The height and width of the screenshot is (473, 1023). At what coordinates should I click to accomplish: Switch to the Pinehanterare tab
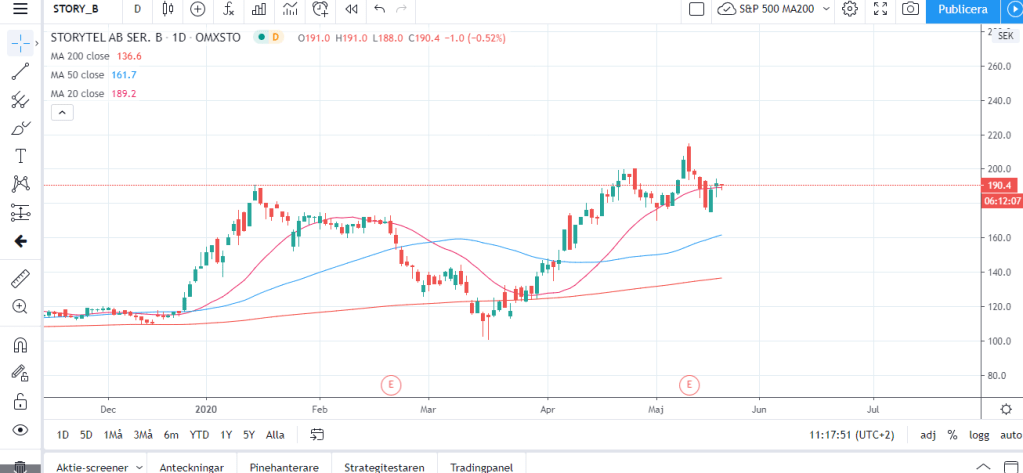click(x=285, y=467)
